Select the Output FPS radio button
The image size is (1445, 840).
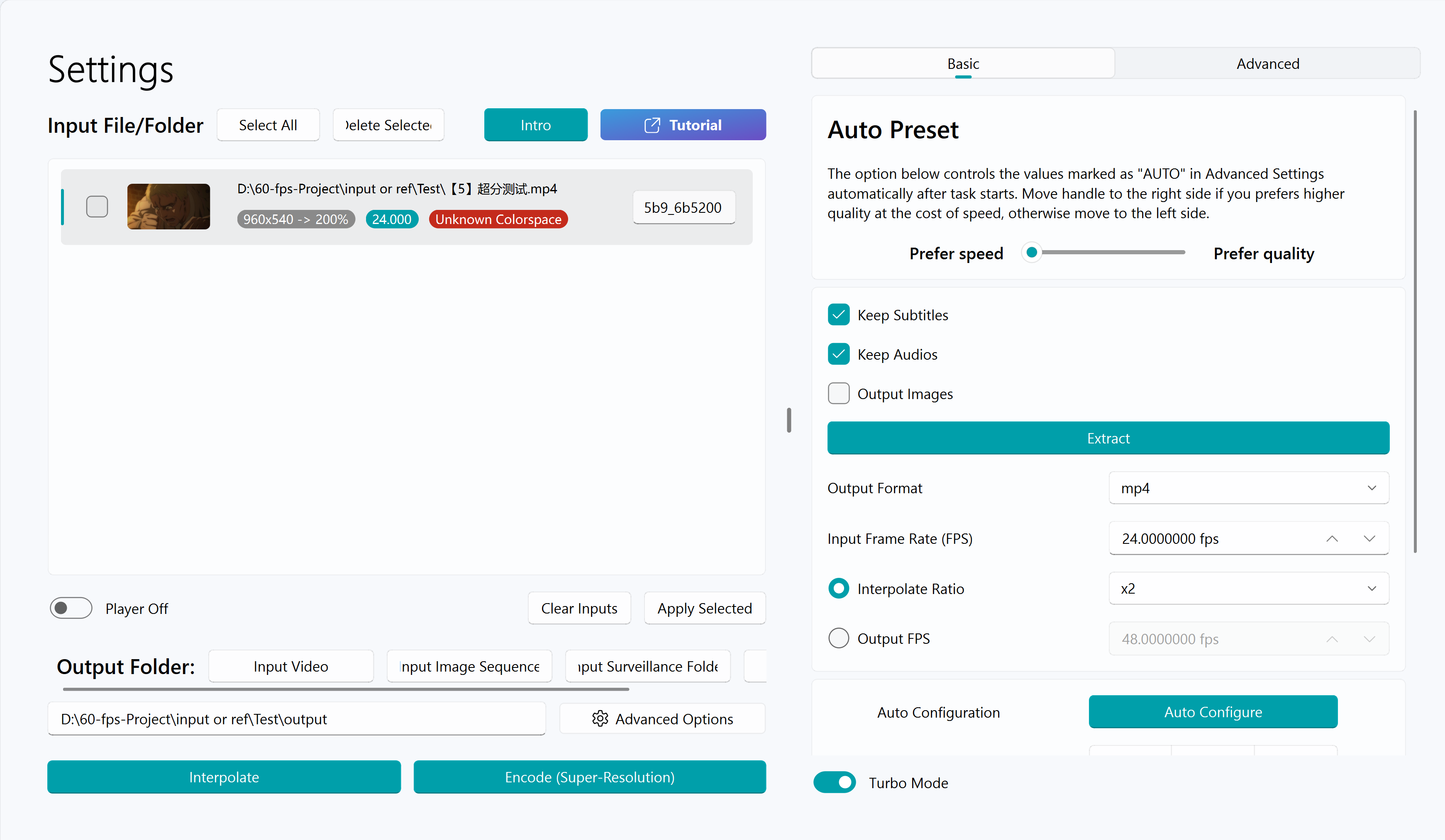pyautogui.click(x=838, y=638)
